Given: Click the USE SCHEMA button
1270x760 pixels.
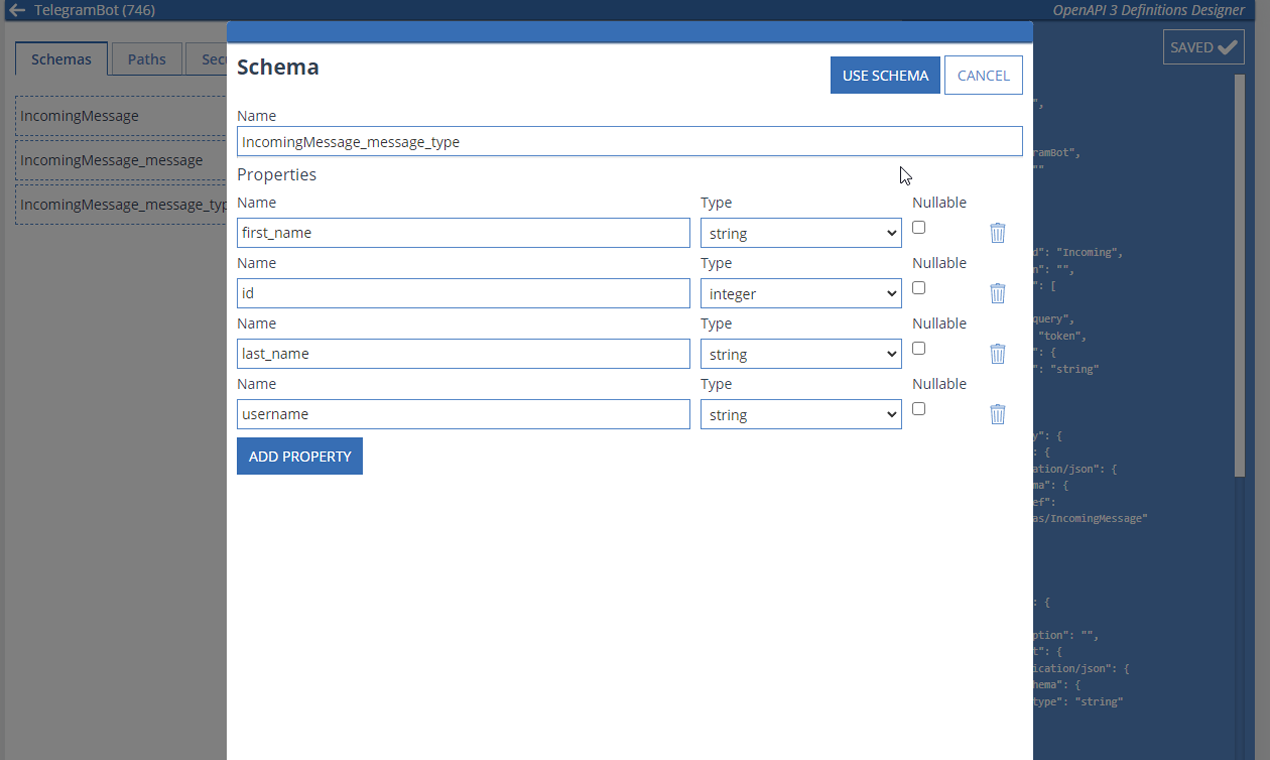Looking at the screenshot, I should [x=885, y=75].
